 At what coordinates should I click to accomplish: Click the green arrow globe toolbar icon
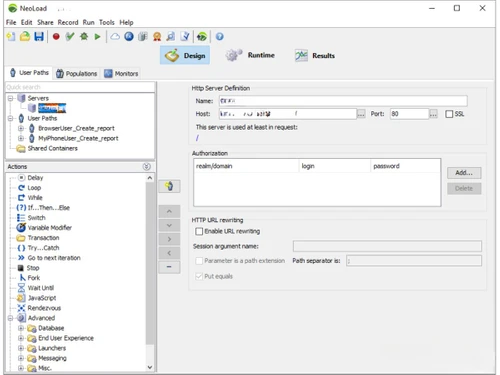[202, 37]
